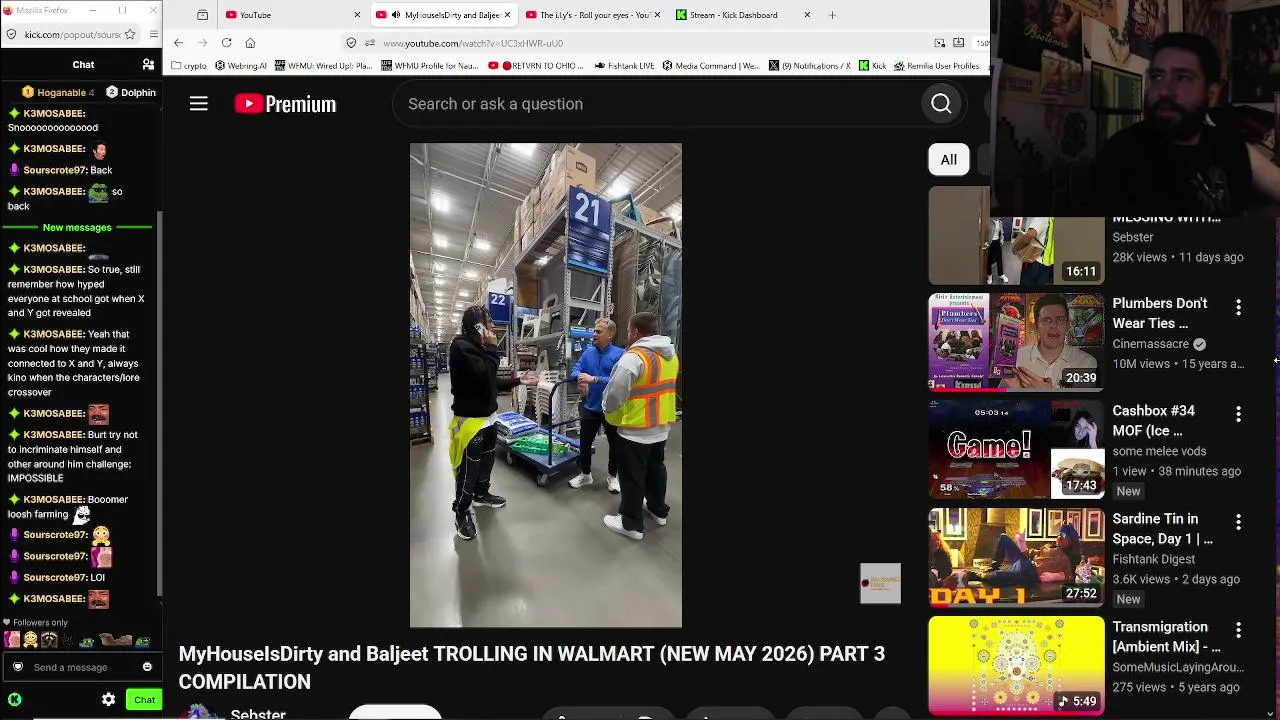Open a new browser tab
This screenshot has height=720, width=1280.
pos(833,15)
